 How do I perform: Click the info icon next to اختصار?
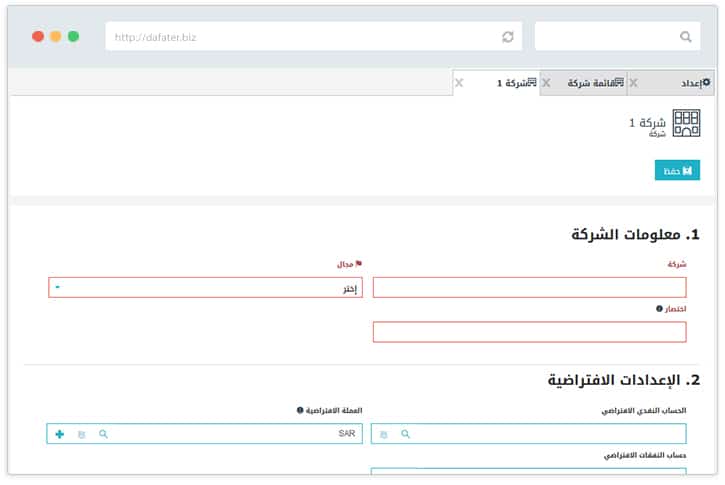pyautogui.click(x=659, y=309)
